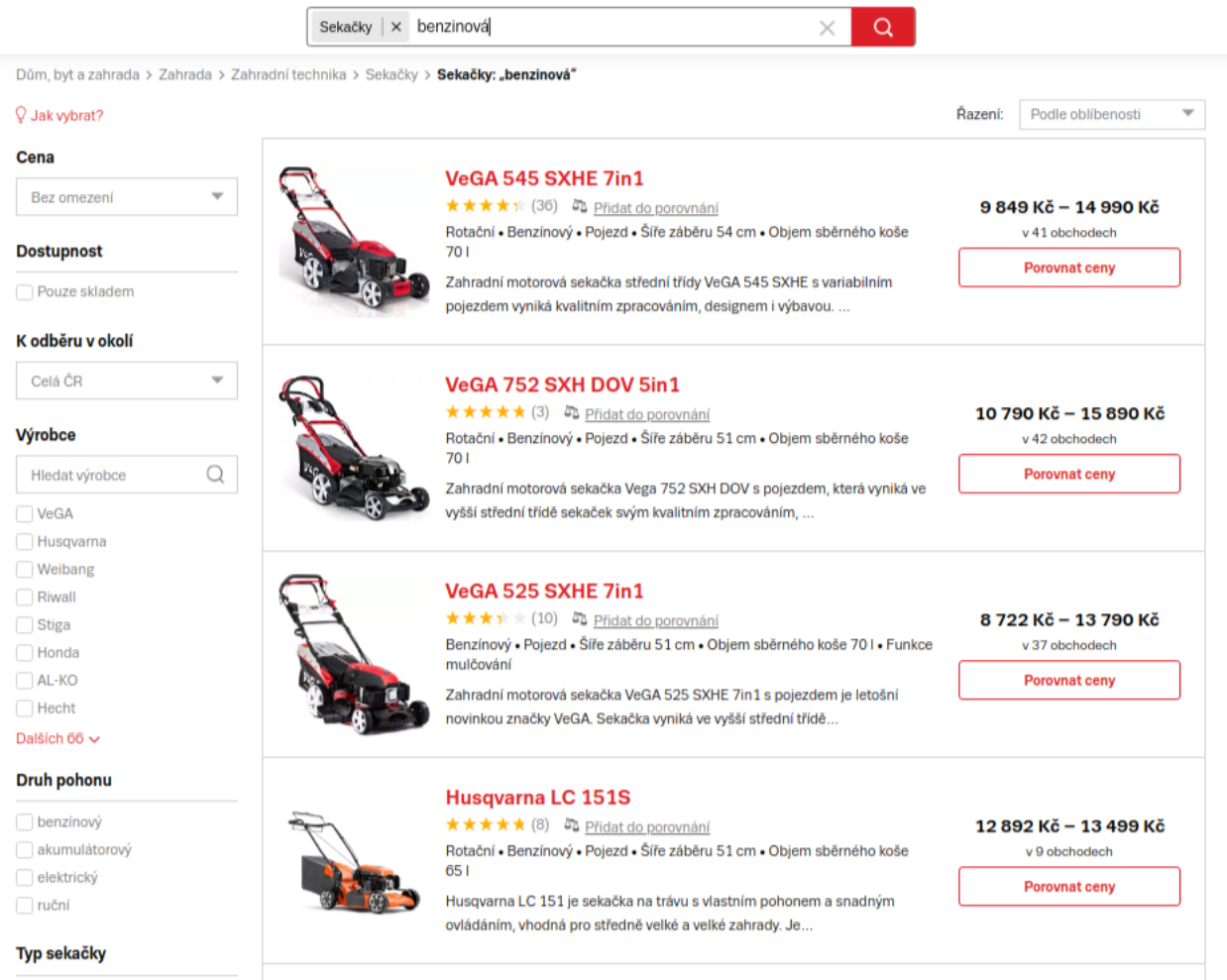Open the VeGA 525 SXHE mower image
1227x980 pixels.
(x=355, y=654)
